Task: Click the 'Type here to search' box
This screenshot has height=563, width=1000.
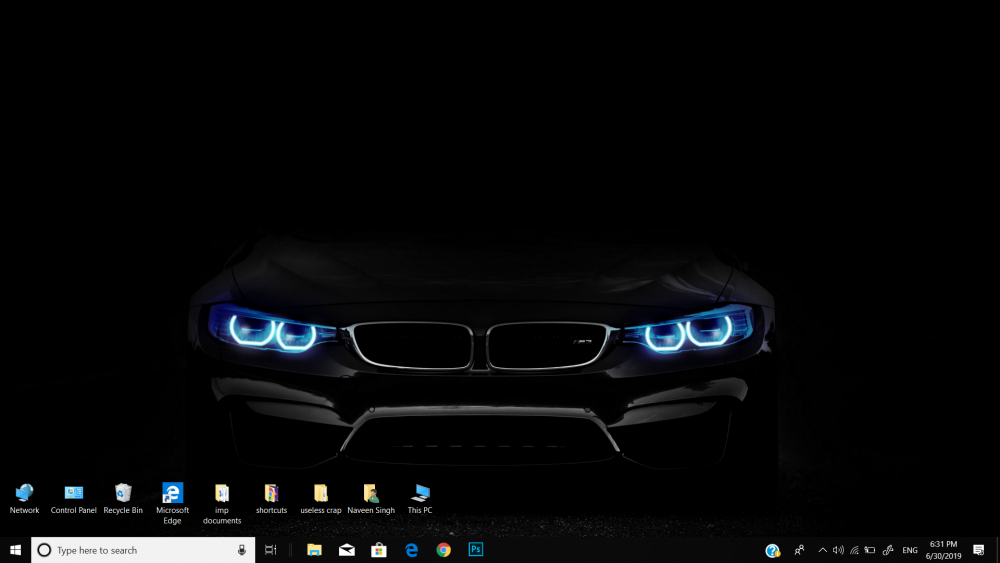Action: [140, 550]
